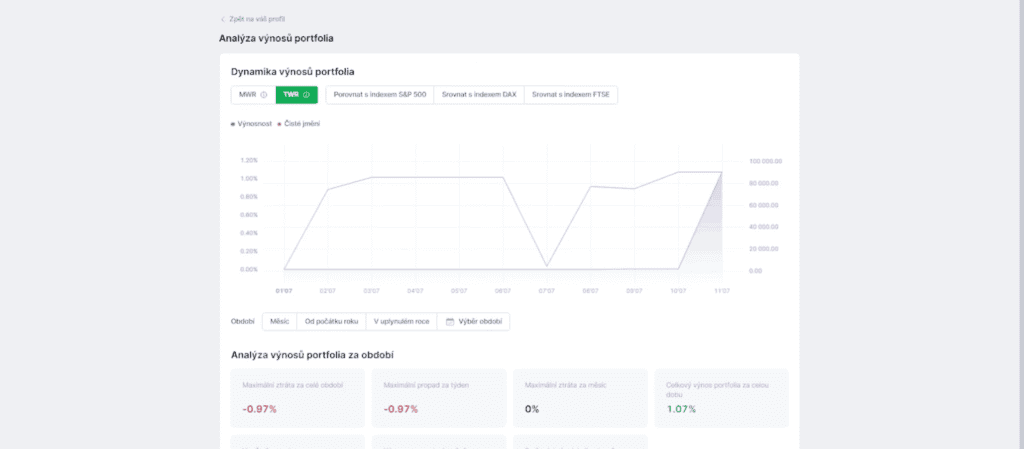This screenshot has width=1024, height=449.
Task: Click the info icon next to TWR
Action: coord(306,95)
